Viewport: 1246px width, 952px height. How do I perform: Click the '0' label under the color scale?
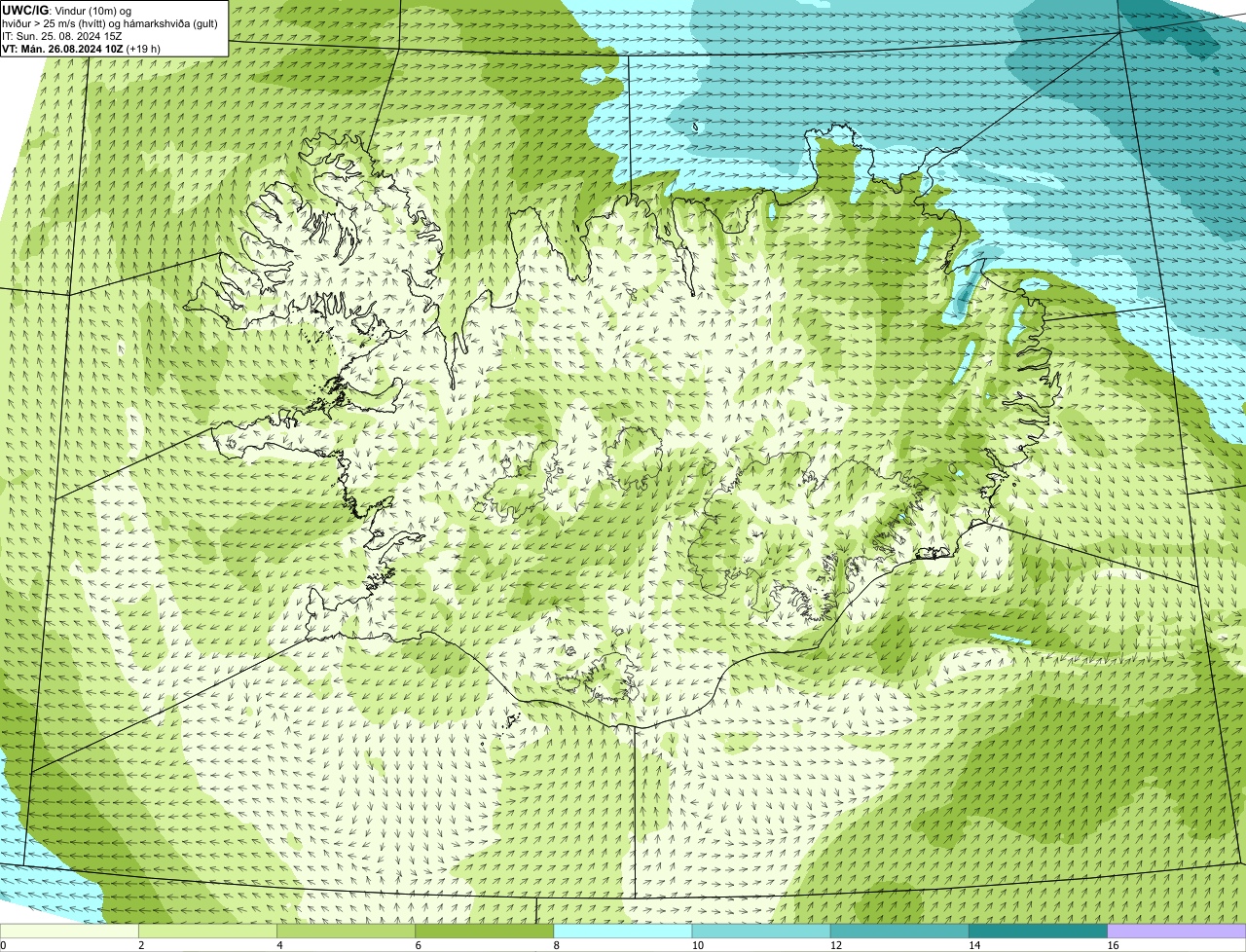coord(3,945)
